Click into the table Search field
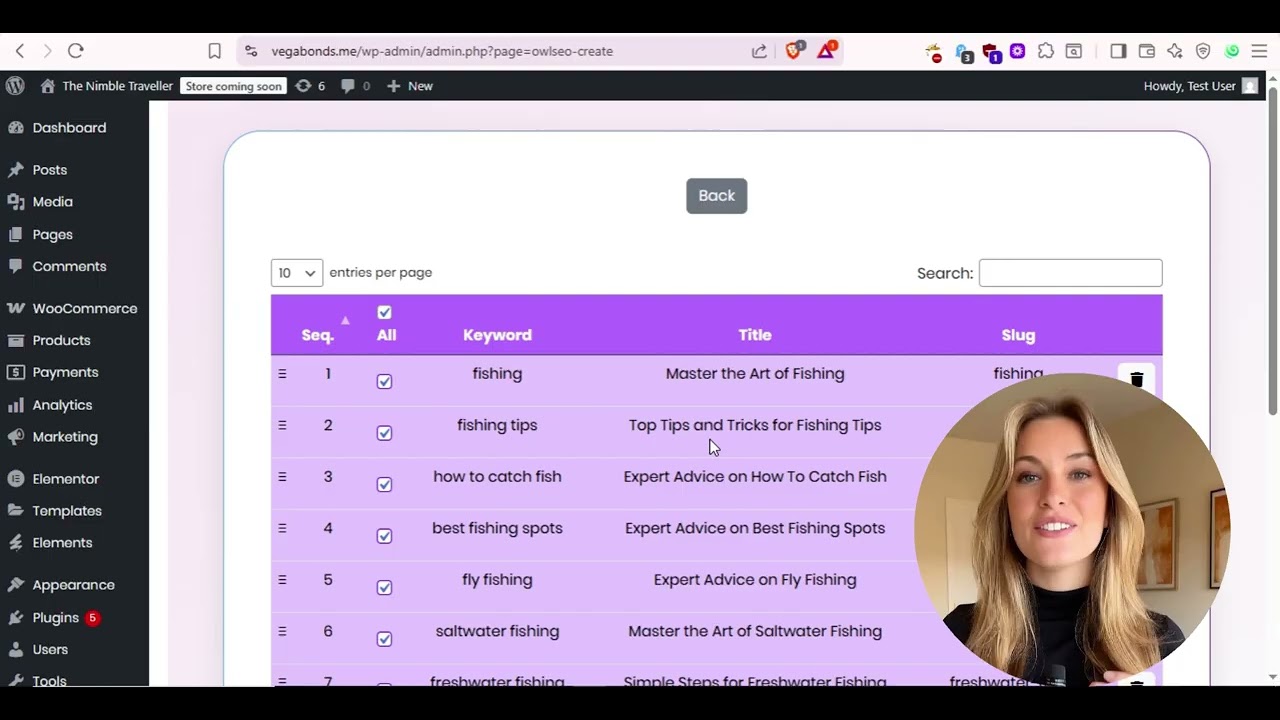 1070,273
